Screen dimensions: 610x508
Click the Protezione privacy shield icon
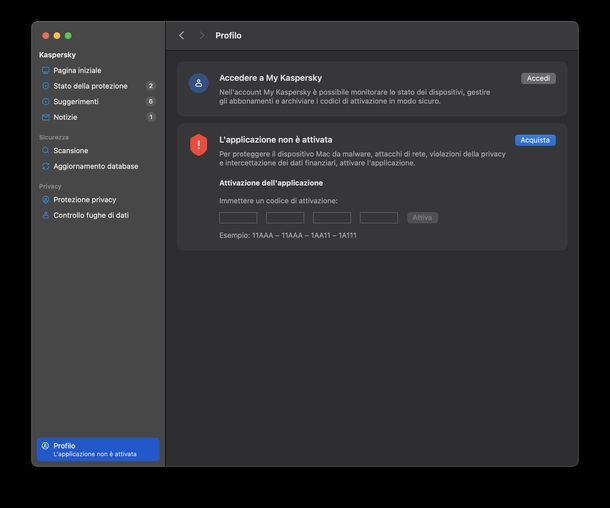tap(46, 200)
